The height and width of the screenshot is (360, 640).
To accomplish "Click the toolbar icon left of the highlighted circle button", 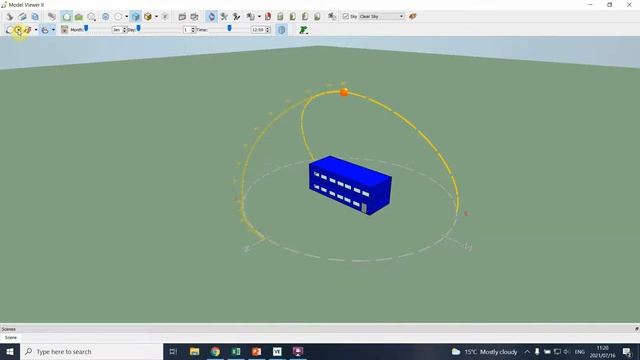I will click(52, 17).
